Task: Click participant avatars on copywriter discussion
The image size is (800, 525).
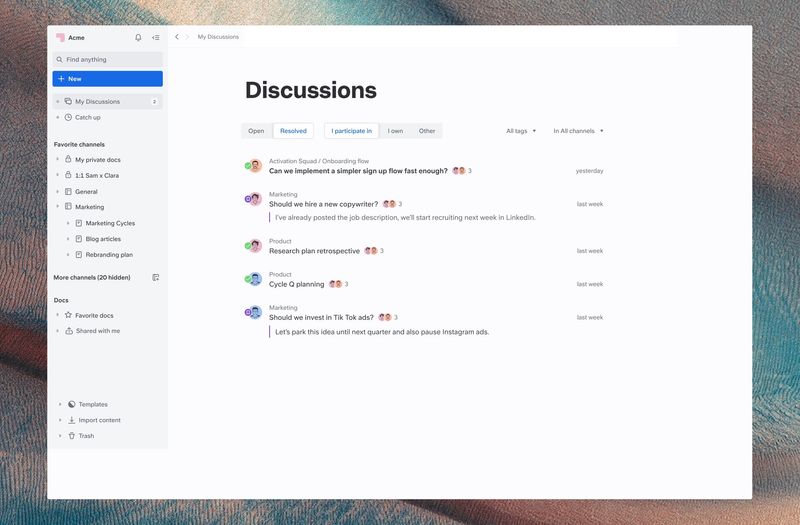Action: pyautogui.click(x=389, y=204)
